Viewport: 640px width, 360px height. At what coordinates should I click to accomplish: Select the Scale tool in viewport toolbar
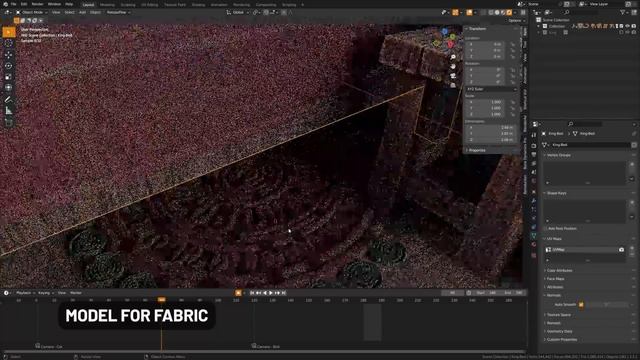click(9, 77)
